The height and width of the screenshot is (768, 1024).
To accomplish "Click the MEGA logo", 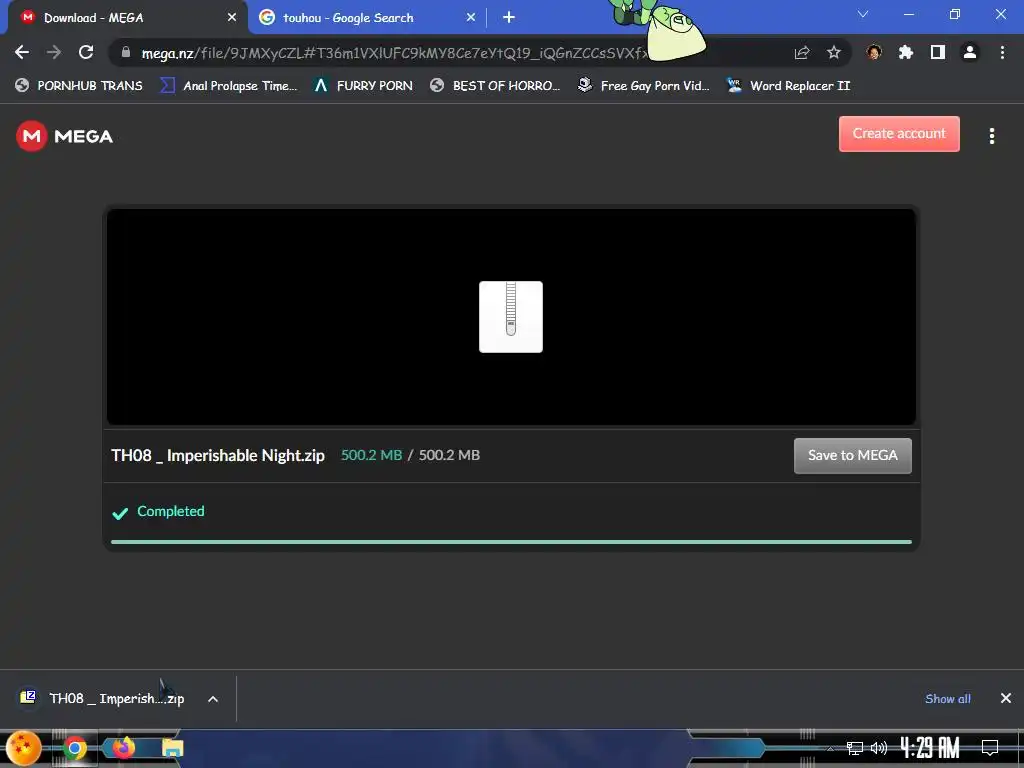I will [64, 136].
